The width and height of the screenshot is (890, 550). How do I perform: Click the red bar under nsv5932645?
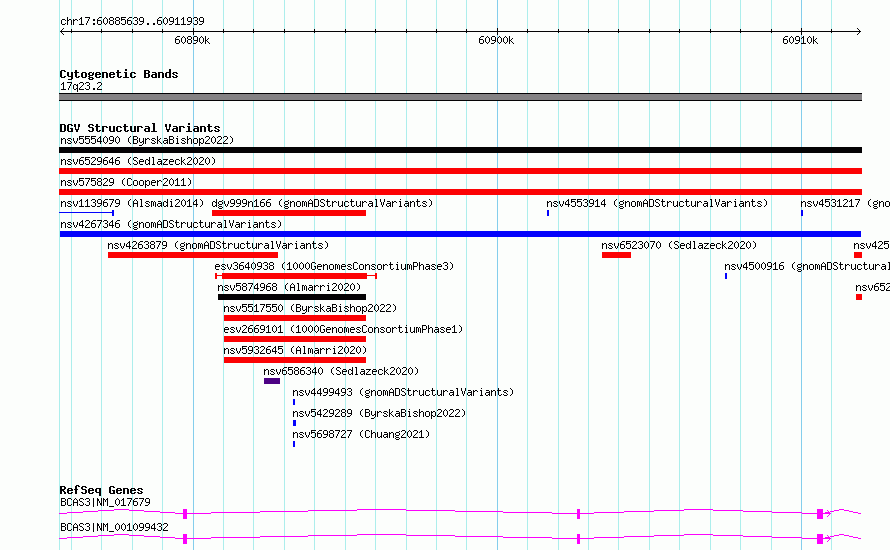295,360
